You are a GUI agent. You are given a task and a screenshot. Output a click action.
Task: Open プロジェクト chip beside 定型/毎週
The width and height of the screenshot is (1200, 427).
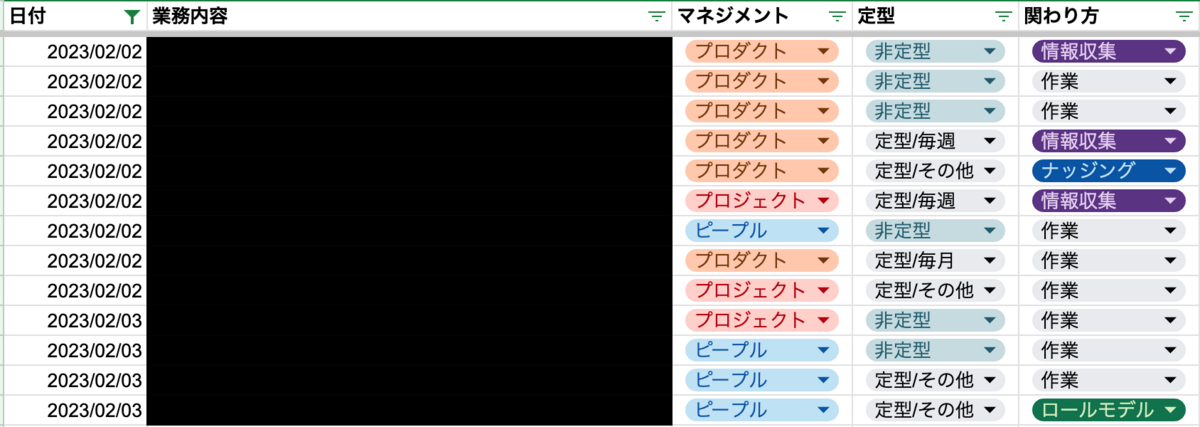pos(762,201)
